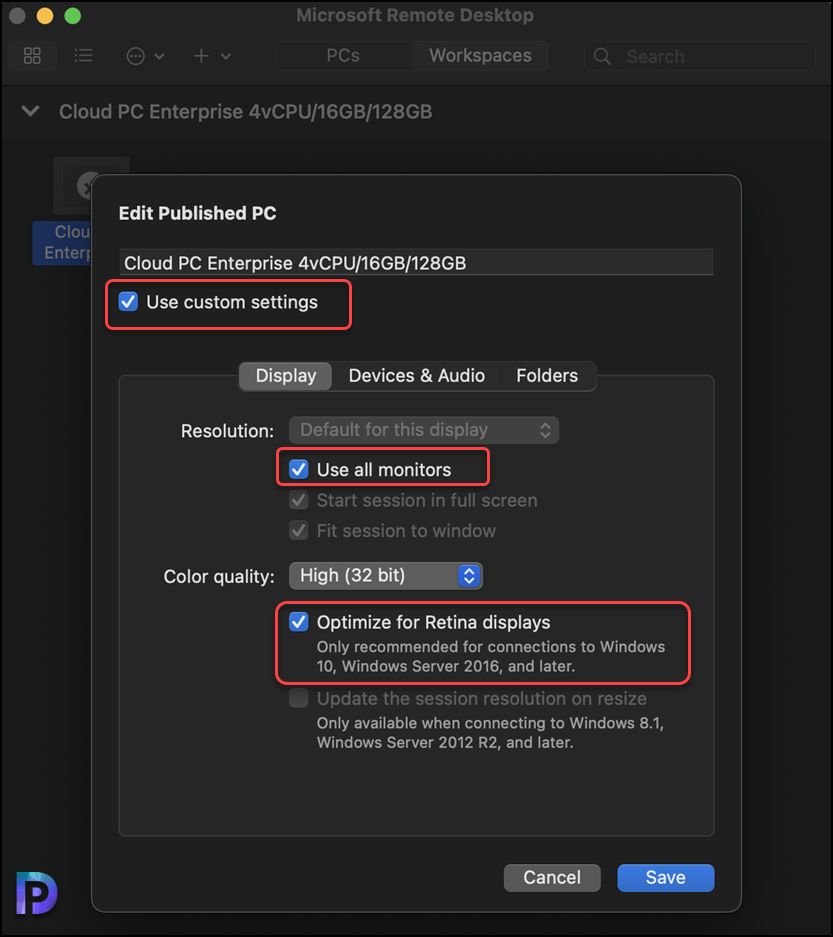
Task: Open the plus Add menu
Action: click(x=212, y=56)
